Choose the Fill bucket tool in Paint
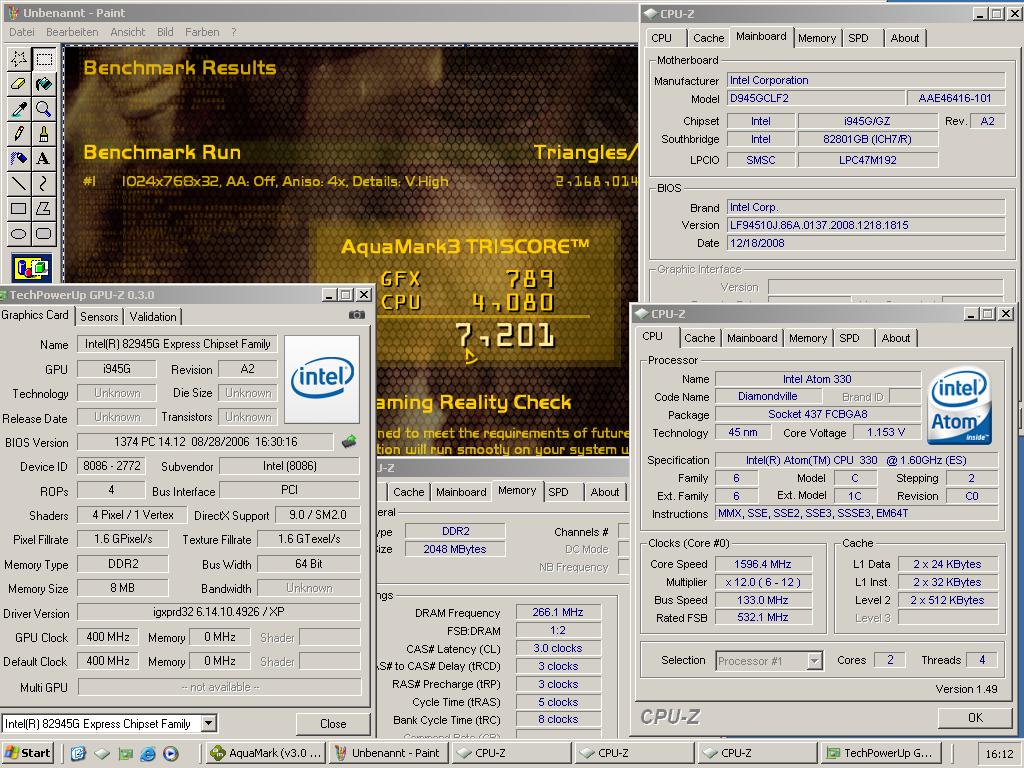 point(44,84)
